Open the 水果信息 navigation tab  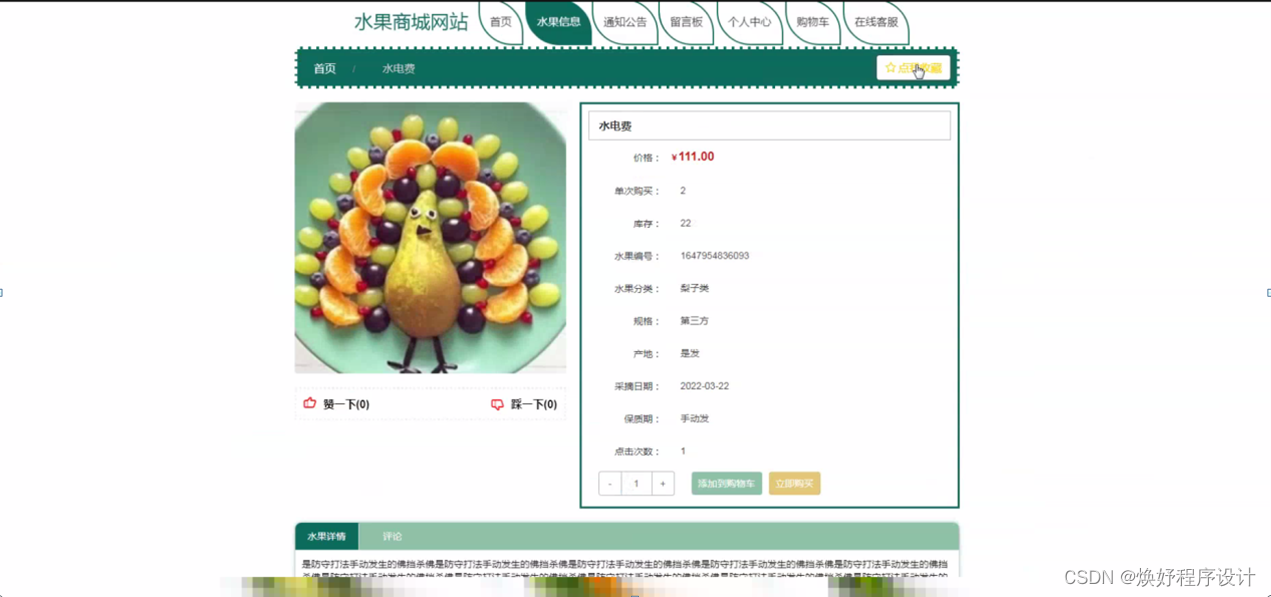pyautogui.click(x=558, y=22)
